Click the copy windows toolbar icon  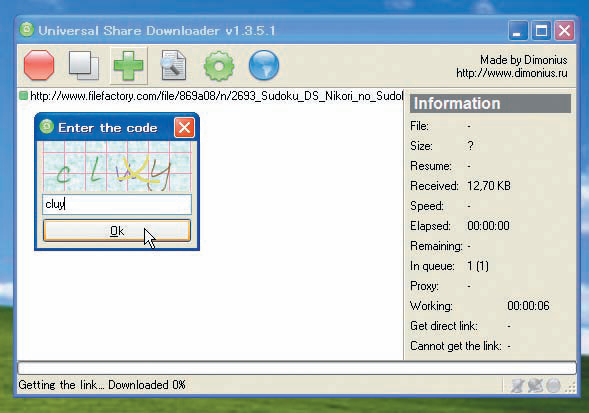coord(84,65)
